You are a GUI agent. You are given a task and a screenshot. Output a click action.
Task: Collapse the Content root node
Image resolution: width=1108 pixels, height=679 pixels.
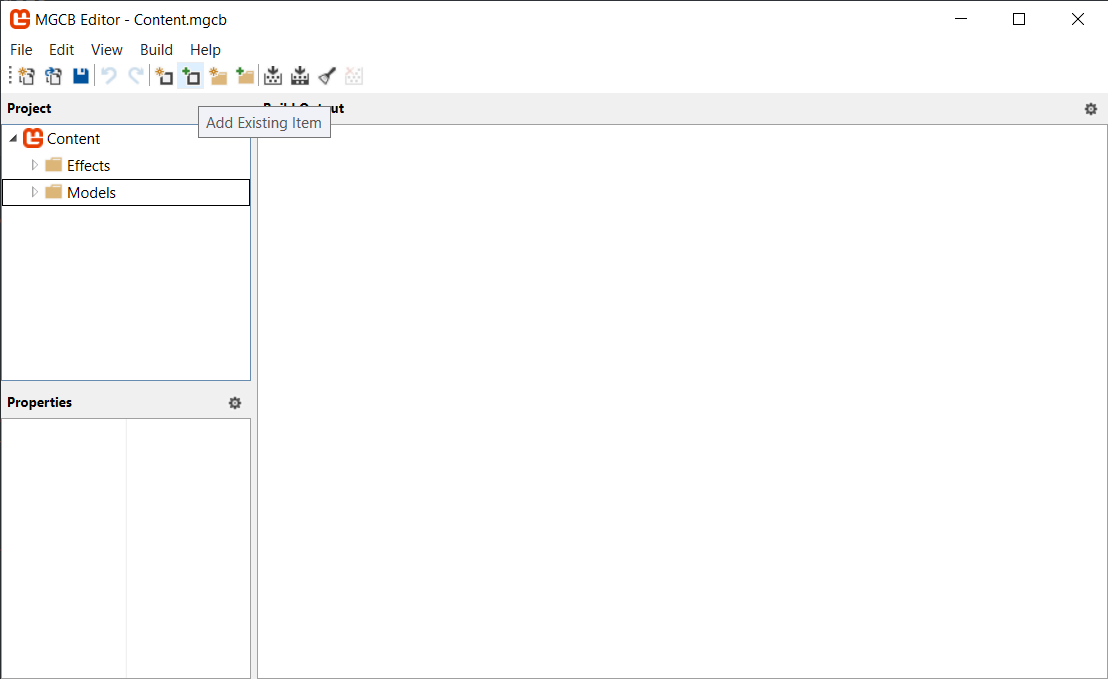point(13,138)
